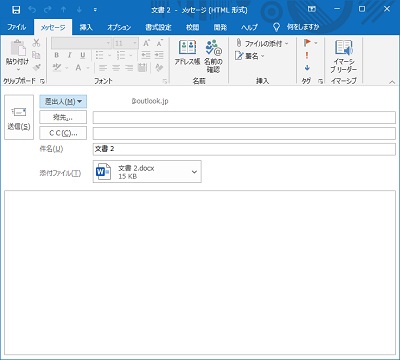Switch to the 挿入 tab

click(86, 27)
